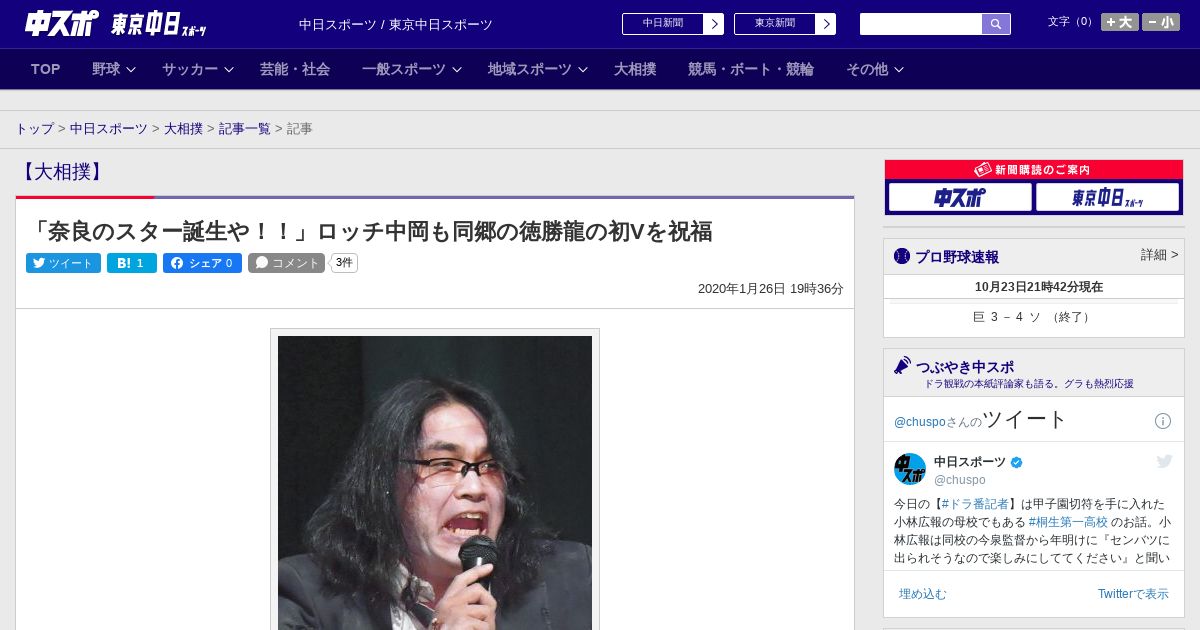
Task: Open the 芸能・社会 section
Action: [x=295, y=69]
